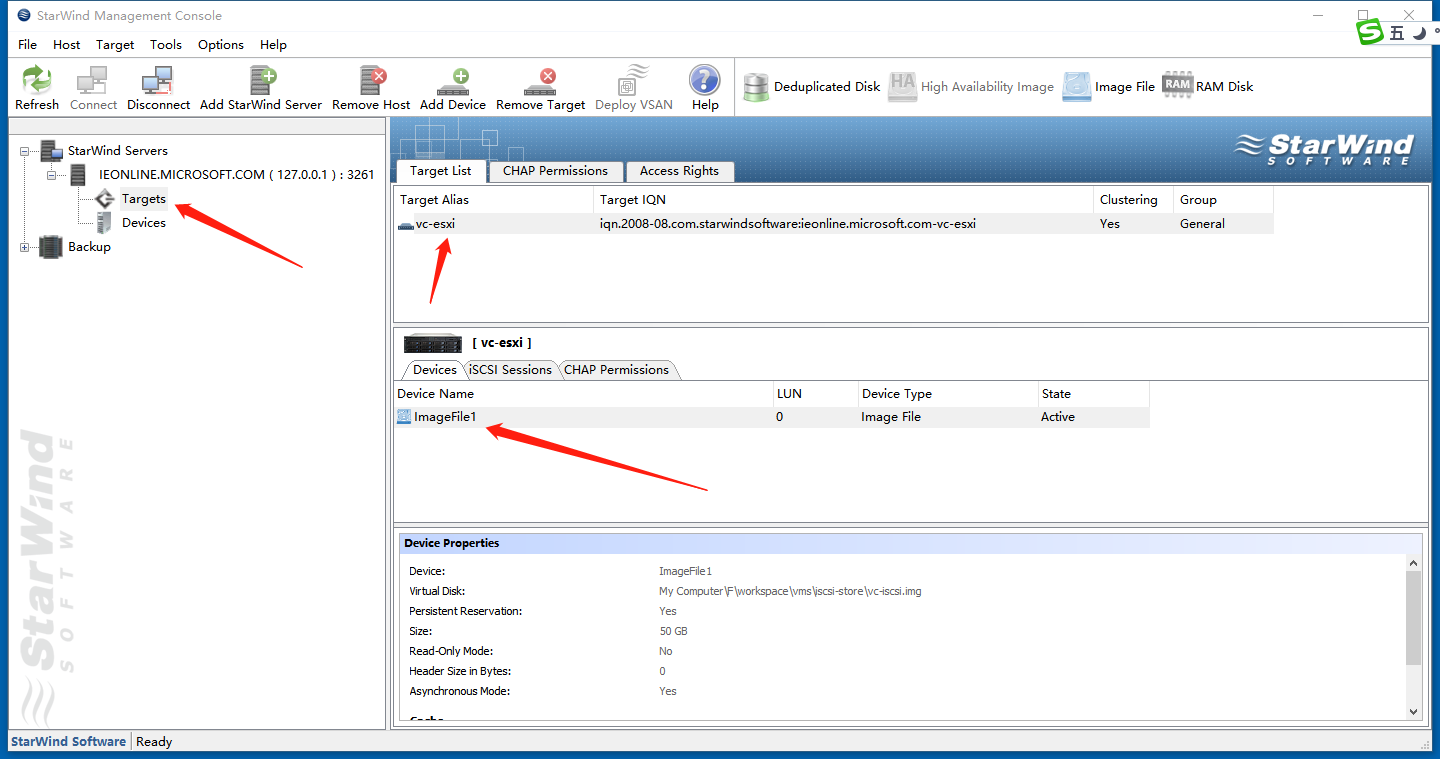Click the Remove Target icon
The height and width of the screenshot is (759, 1440).
[x=541, y=81]
